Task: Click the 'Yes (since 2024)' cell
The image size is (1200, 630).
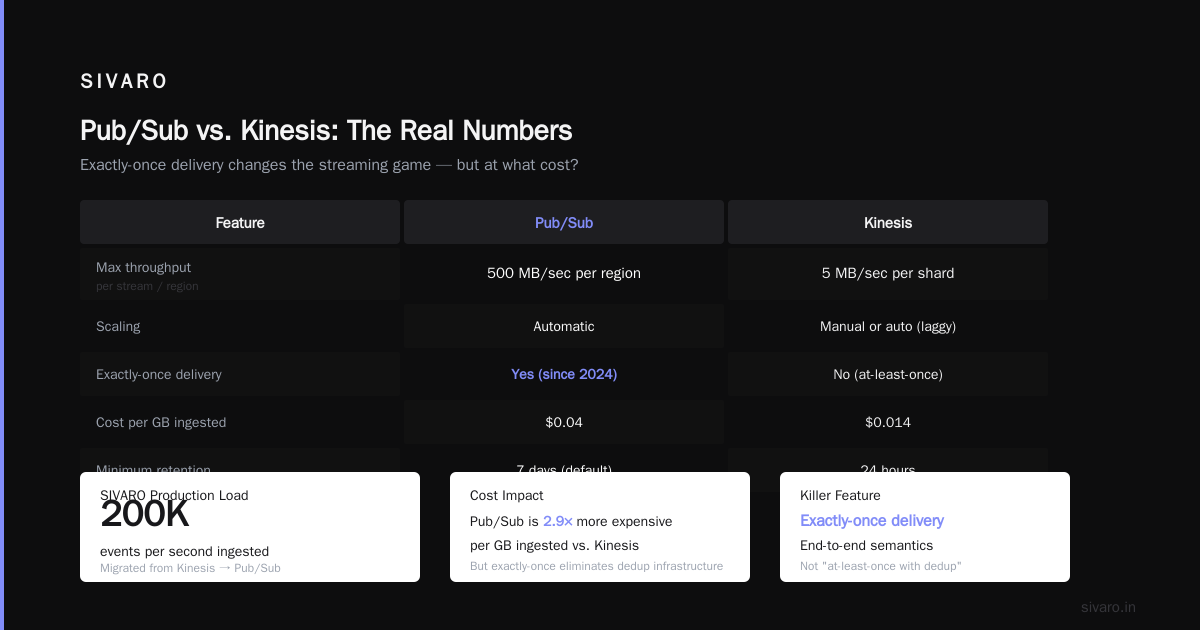Action: (564, 374)
